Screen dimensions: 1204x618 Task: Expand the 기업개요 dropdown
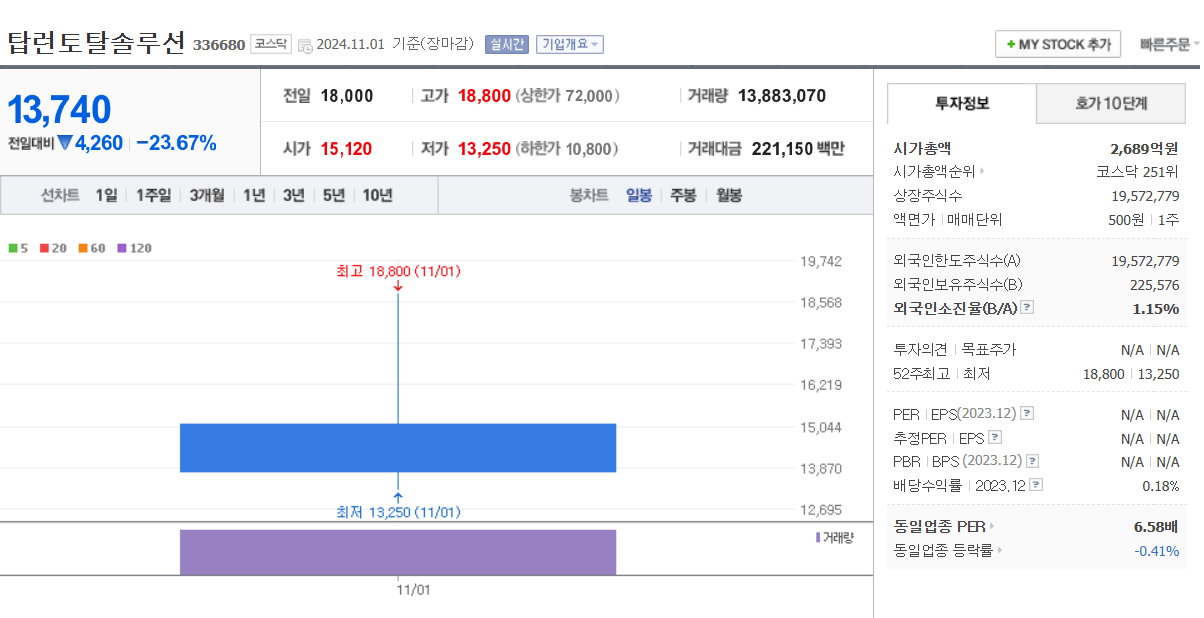point(570,44)
